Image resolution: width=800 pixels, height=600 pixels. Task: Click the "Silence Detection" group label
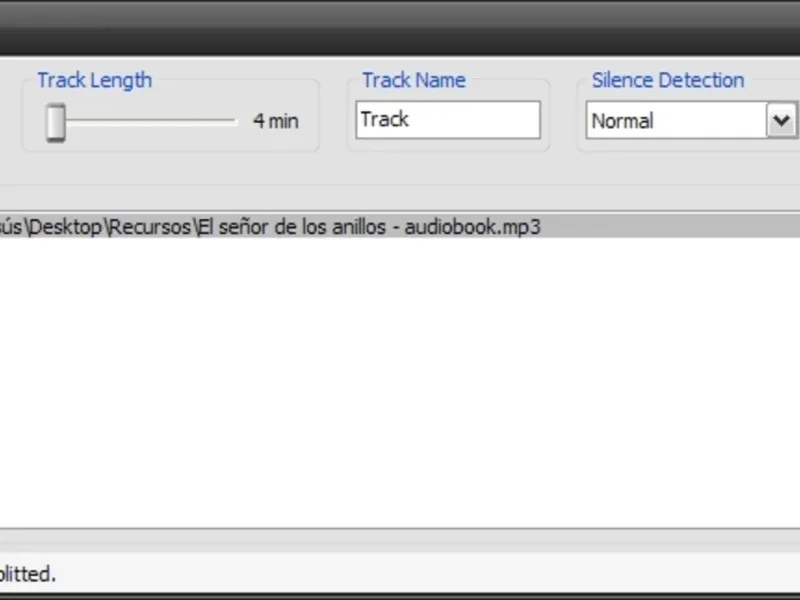(x=668, y=80)
